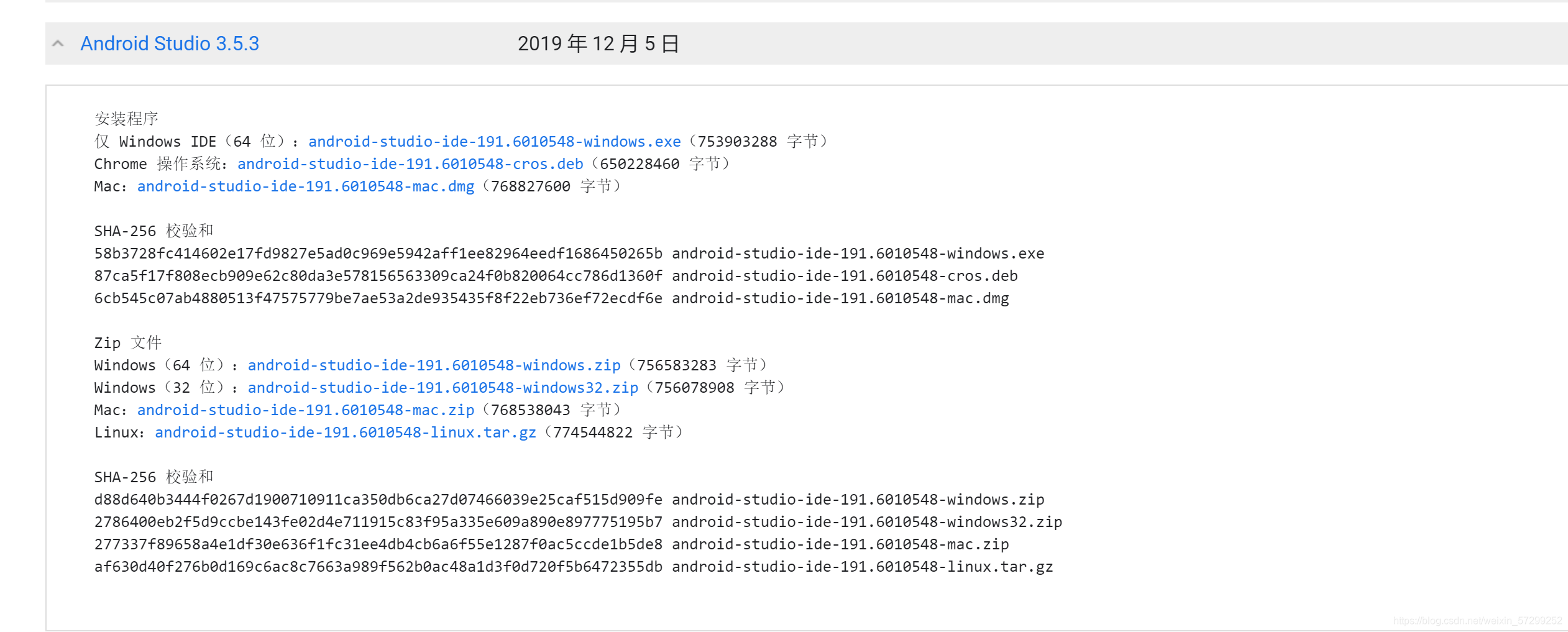
Task: Download android-studio-ide-191.6010548-windows.exe installer
Action: click(x=495, y=142)
